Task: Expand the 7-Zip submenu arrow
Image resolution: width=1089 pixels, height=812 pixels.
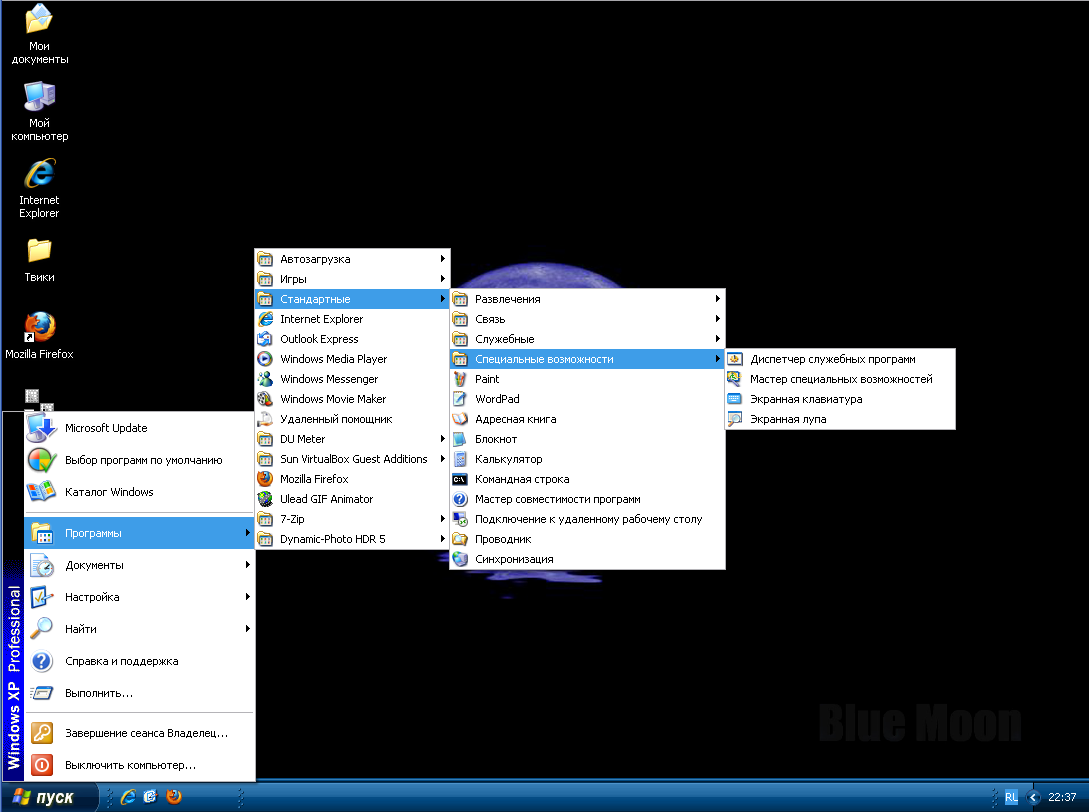Action: 442,519
